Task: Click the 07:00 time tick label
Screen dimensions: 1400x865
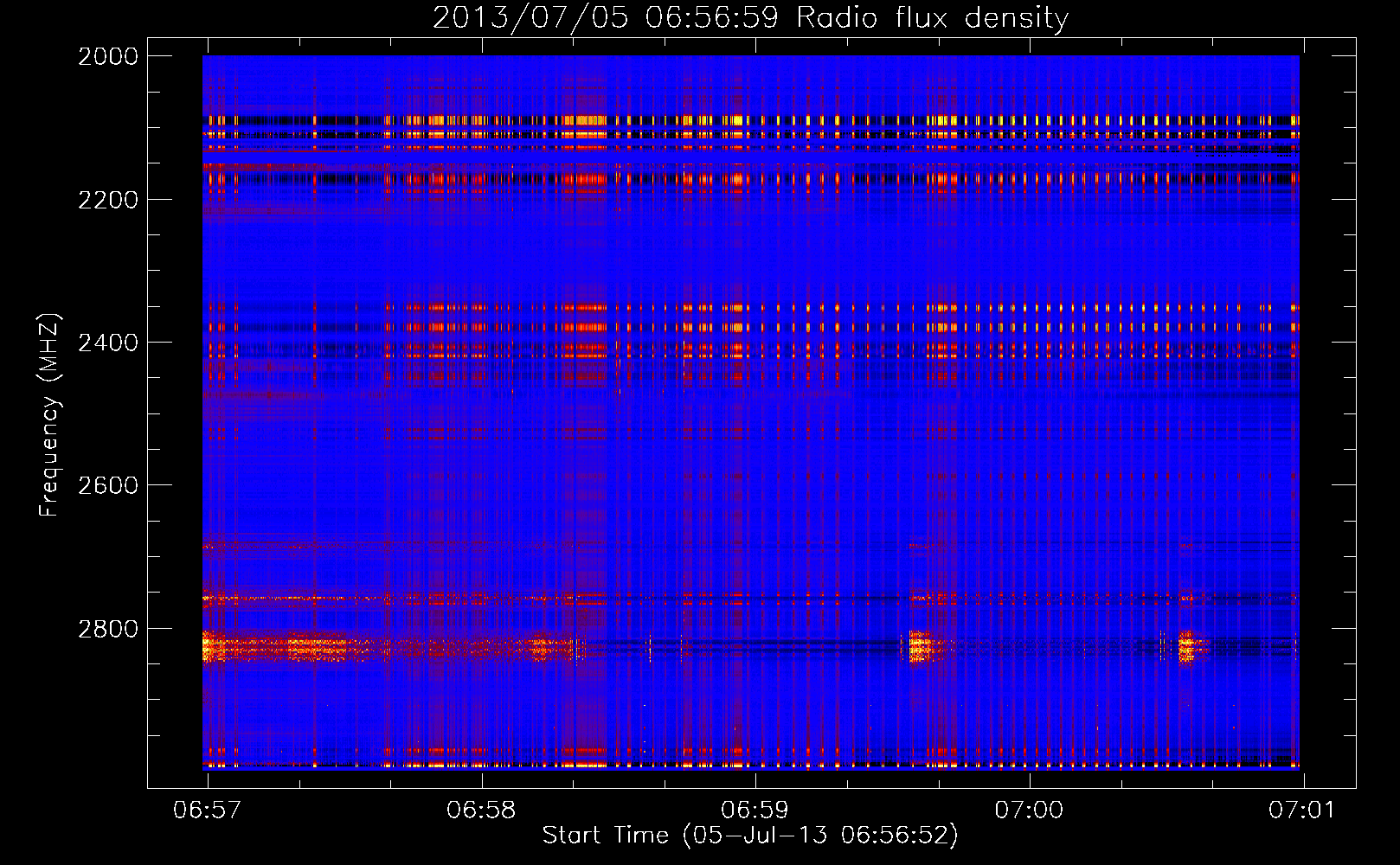Action: [x=1029, y=811]
